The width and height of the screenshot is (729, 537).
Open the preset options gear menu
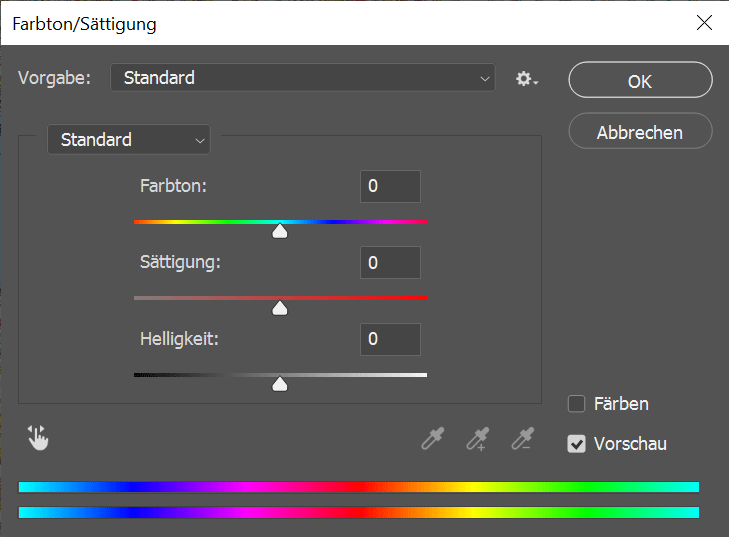click(527, 79)
